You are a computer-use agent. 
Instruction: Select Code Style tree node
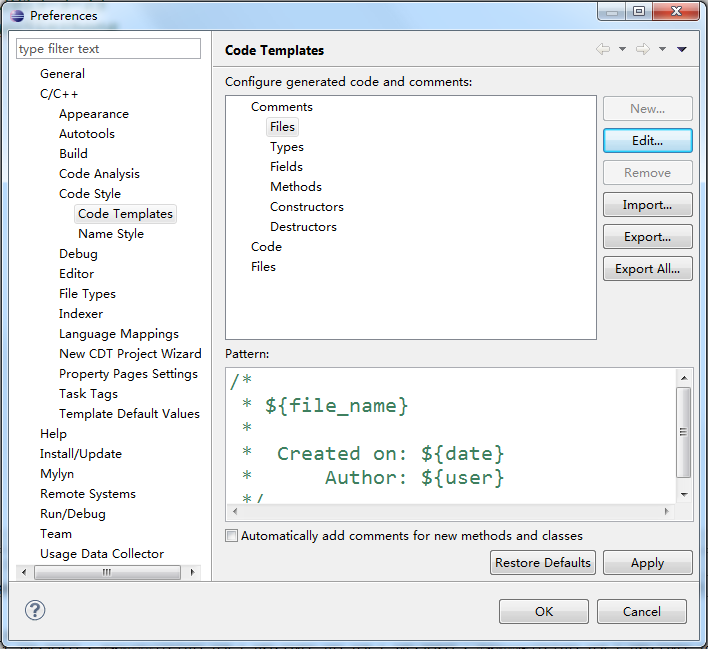tap(90, 194)
